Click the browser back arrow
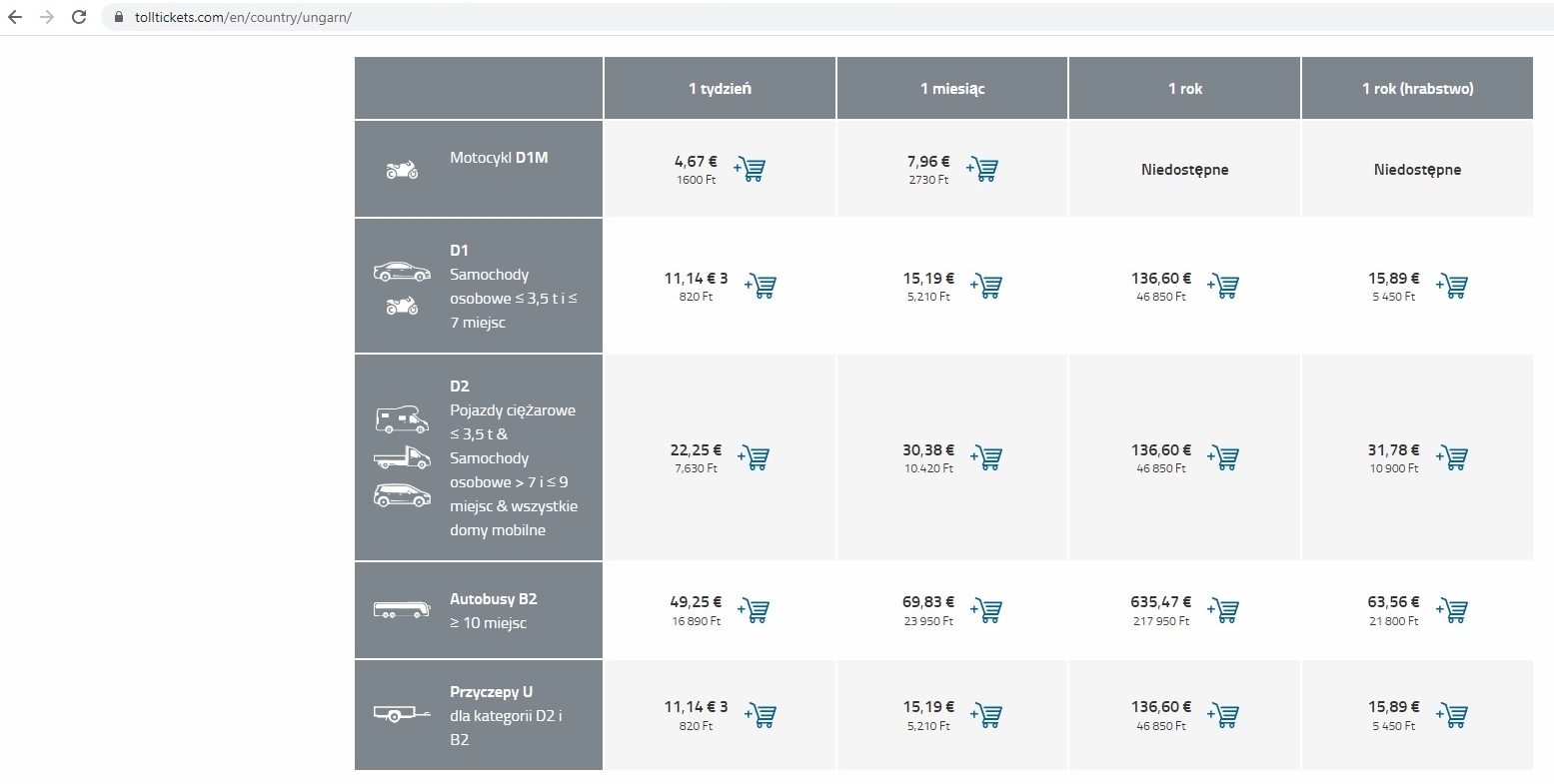Screen dimensions: 1554x784 (x=15, y=17)
